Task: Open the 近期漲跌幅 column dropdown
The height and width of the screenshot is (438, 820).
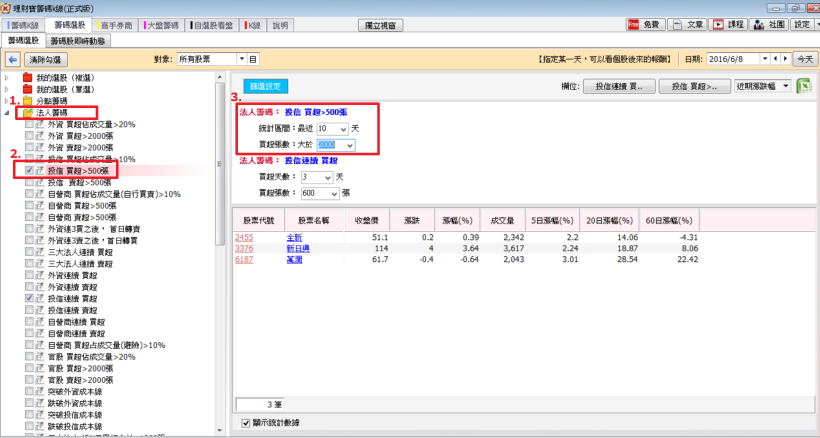Action: click(x=786, y=86)
